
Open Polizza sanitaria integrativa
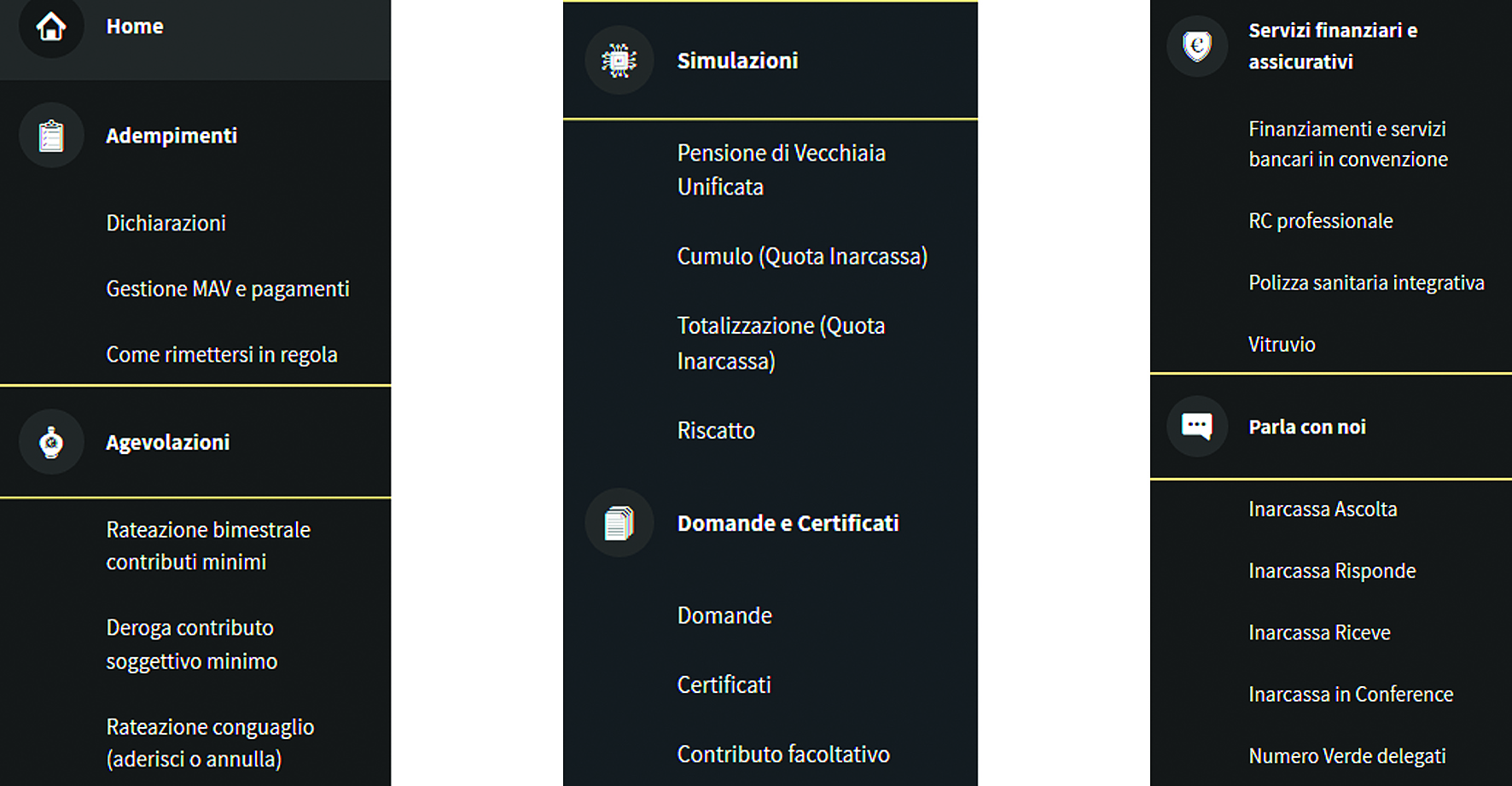click(1366, 283)
